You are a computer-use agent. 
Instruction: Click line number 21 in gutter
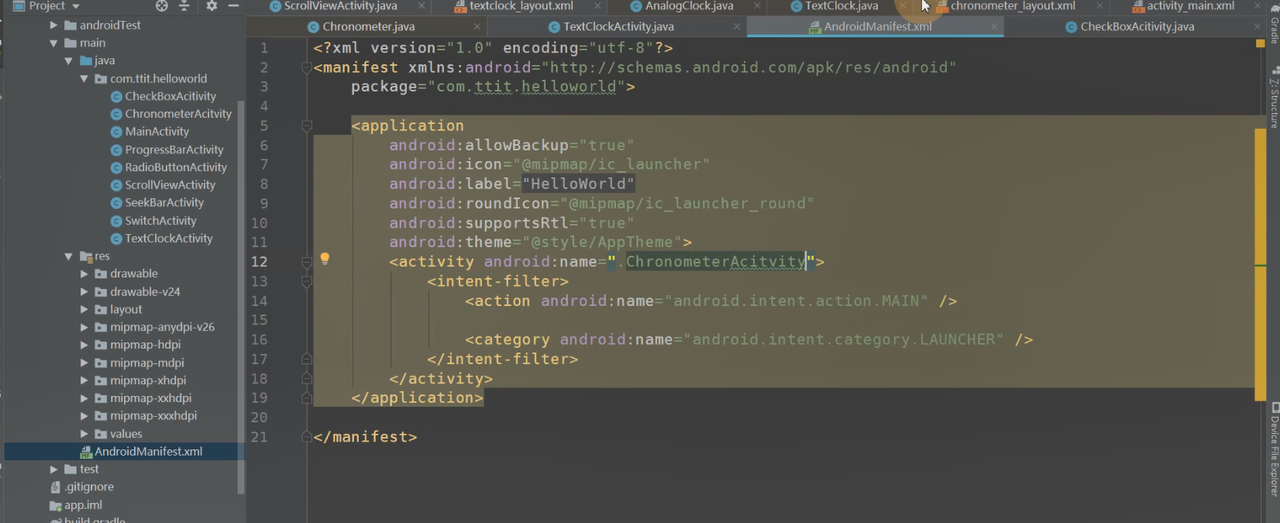click(259, 437)
